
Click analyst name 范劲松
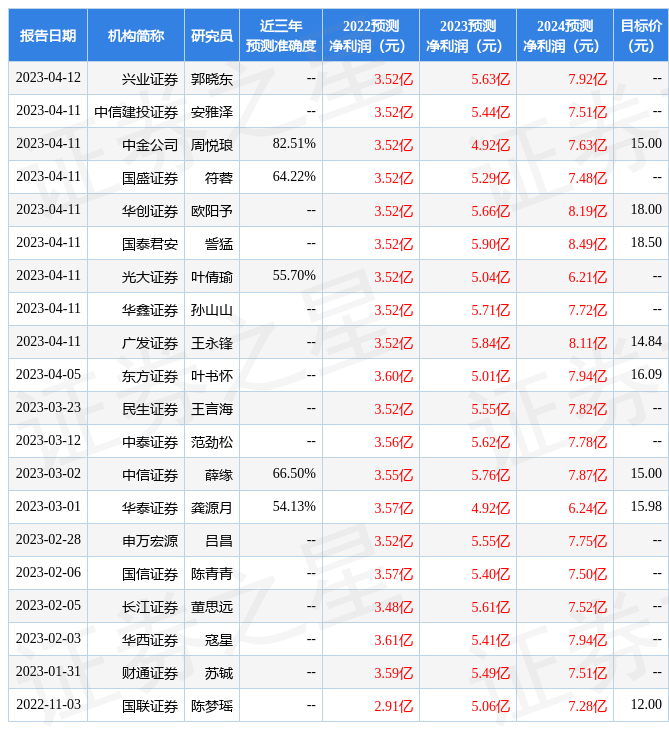coord(212,442)
